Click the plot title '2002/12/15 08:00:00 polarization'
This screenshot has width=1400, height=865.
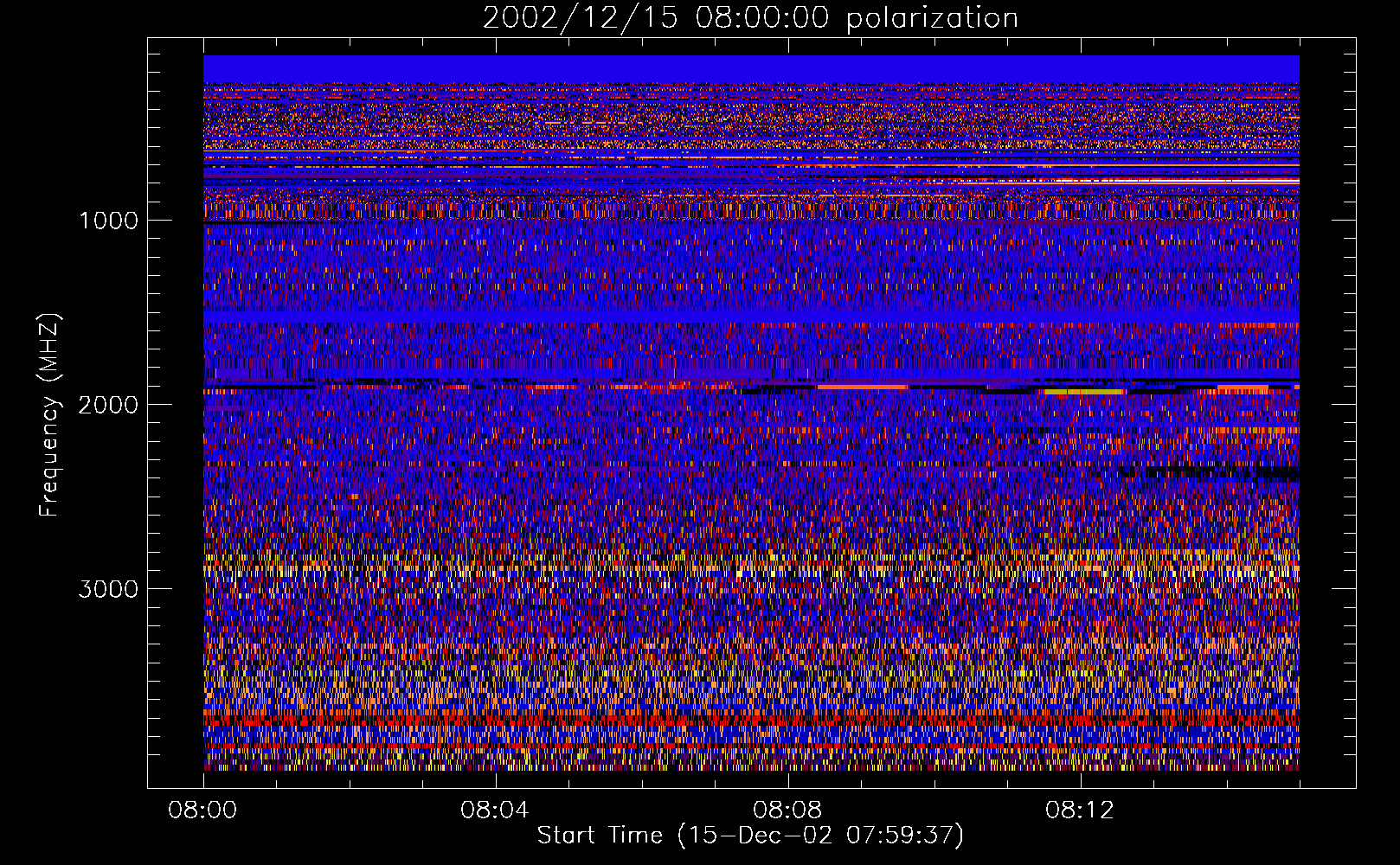click(750, 18)
